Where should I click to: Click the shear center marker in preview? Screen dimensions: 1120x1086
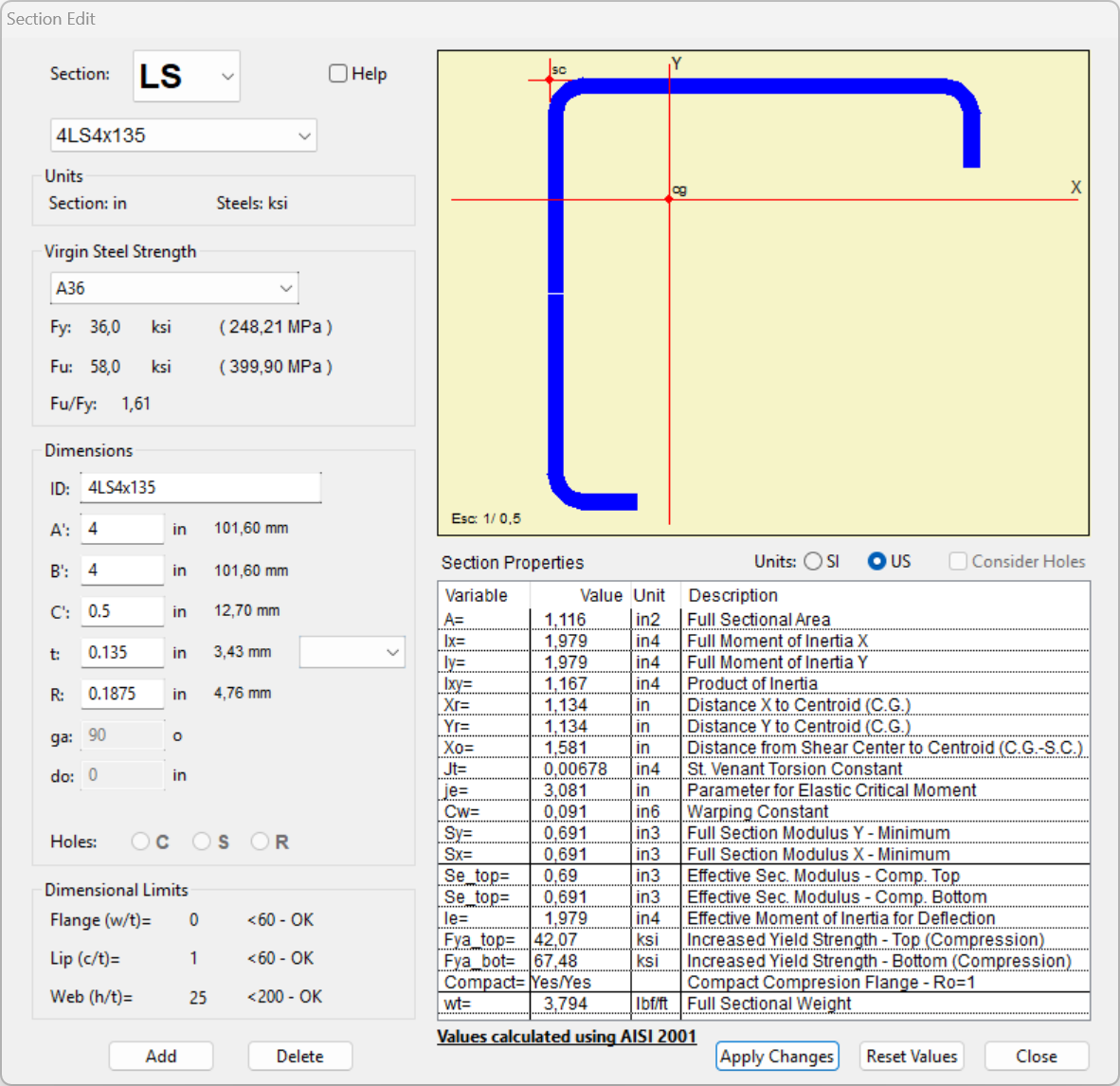tap(550, 79)
